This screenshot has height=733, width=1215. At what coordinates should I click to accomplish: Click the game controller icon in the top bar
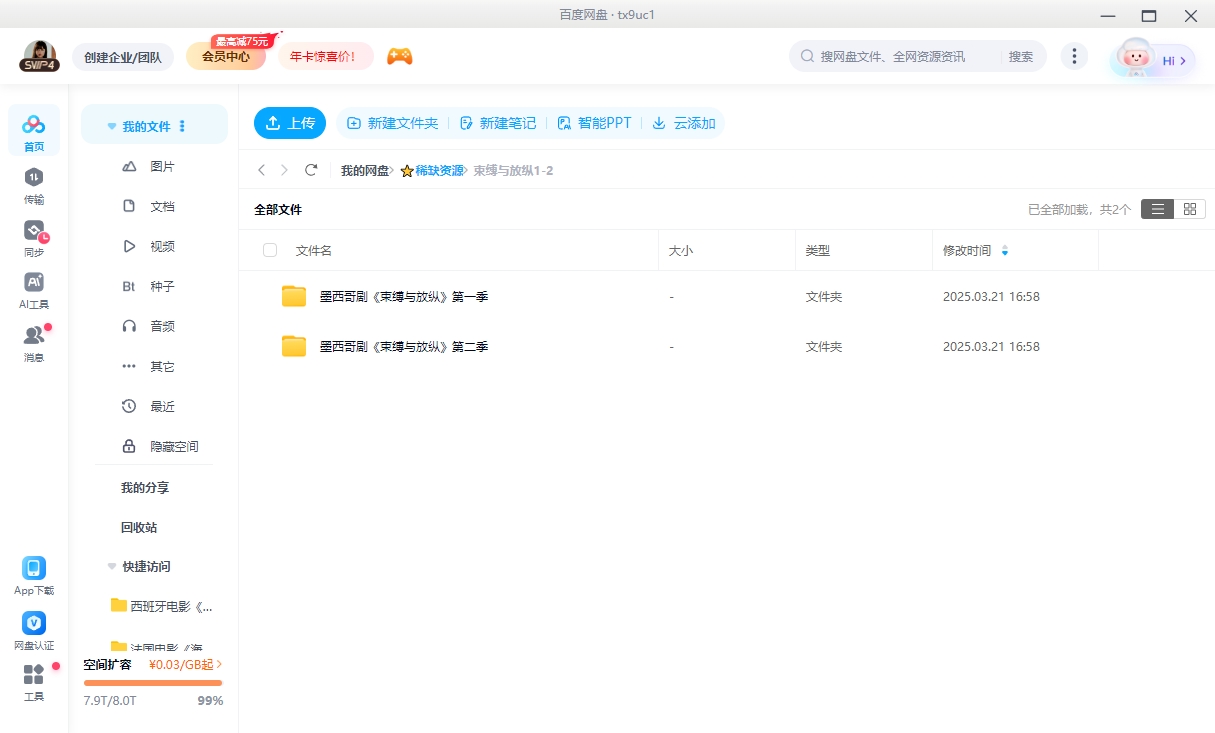[399, 57]
